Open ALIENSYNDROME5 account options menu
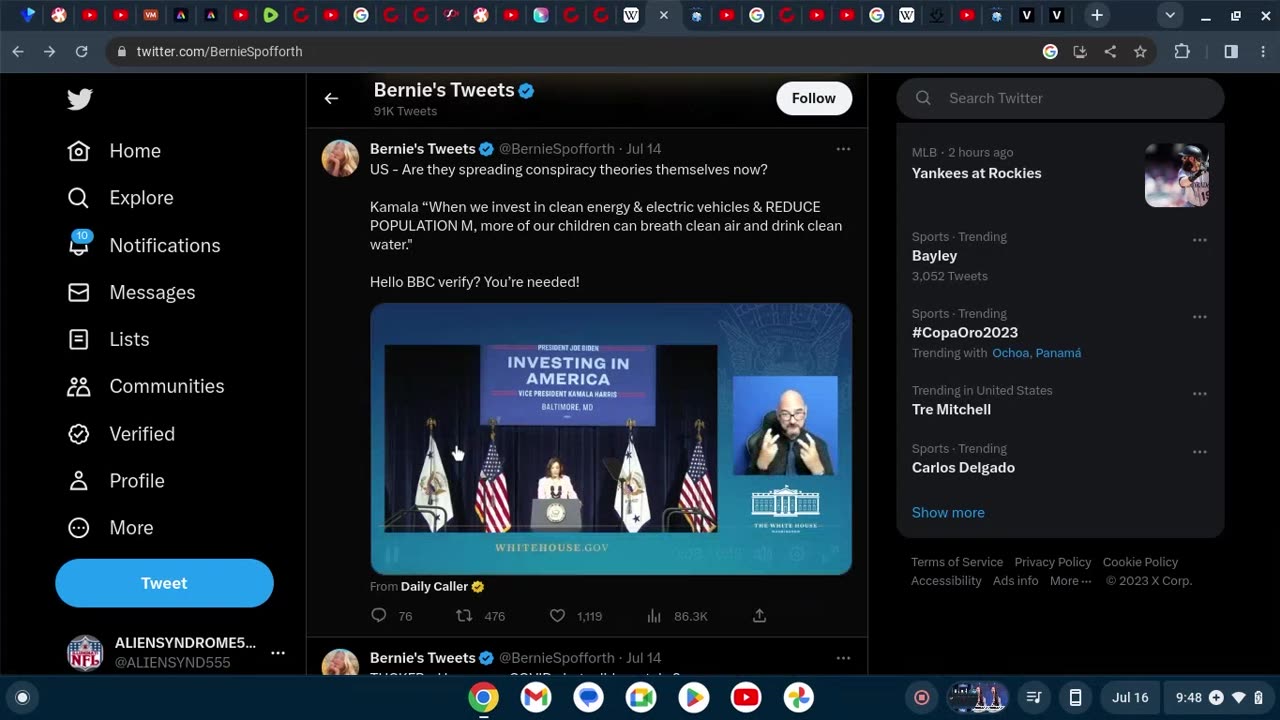This screenshot has width=1280, height=720. (278, 653)
